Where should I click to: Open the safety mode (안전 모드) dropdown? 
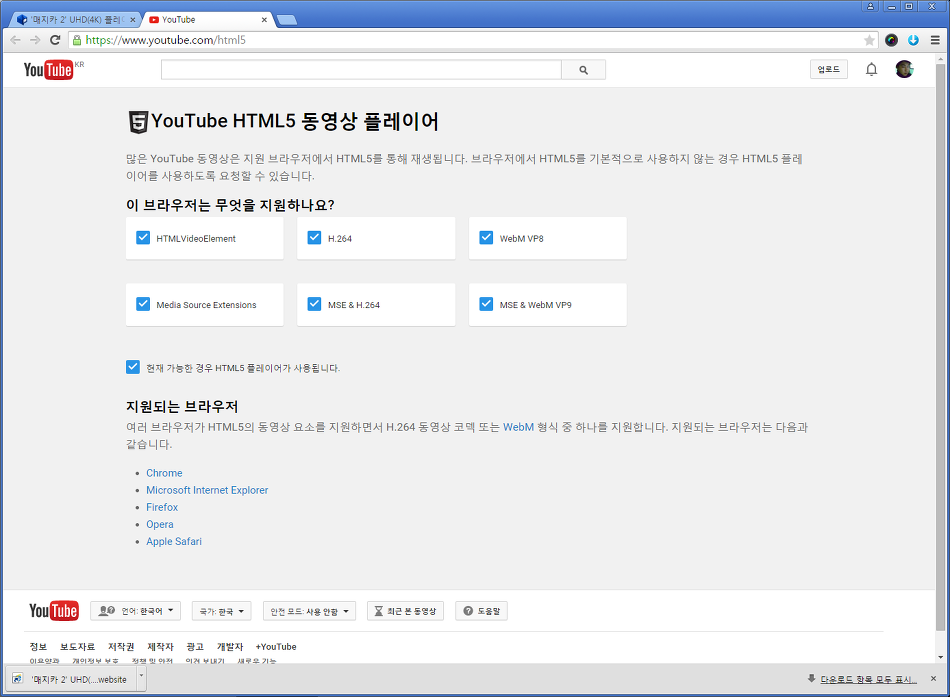pos(309,611)
